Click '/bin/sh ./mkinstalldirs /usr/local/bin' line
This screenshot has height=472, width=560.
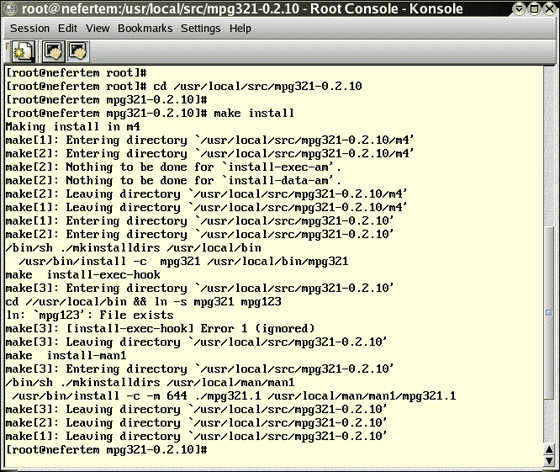[x=134, y=248]
